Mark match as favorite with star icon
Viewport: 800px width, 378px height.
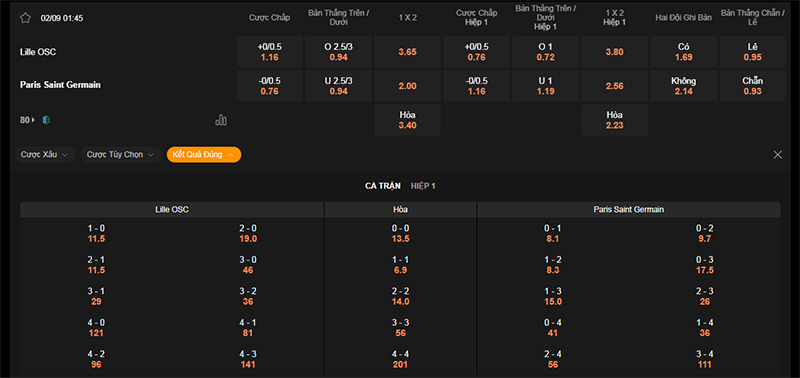(x=25, y=18)
